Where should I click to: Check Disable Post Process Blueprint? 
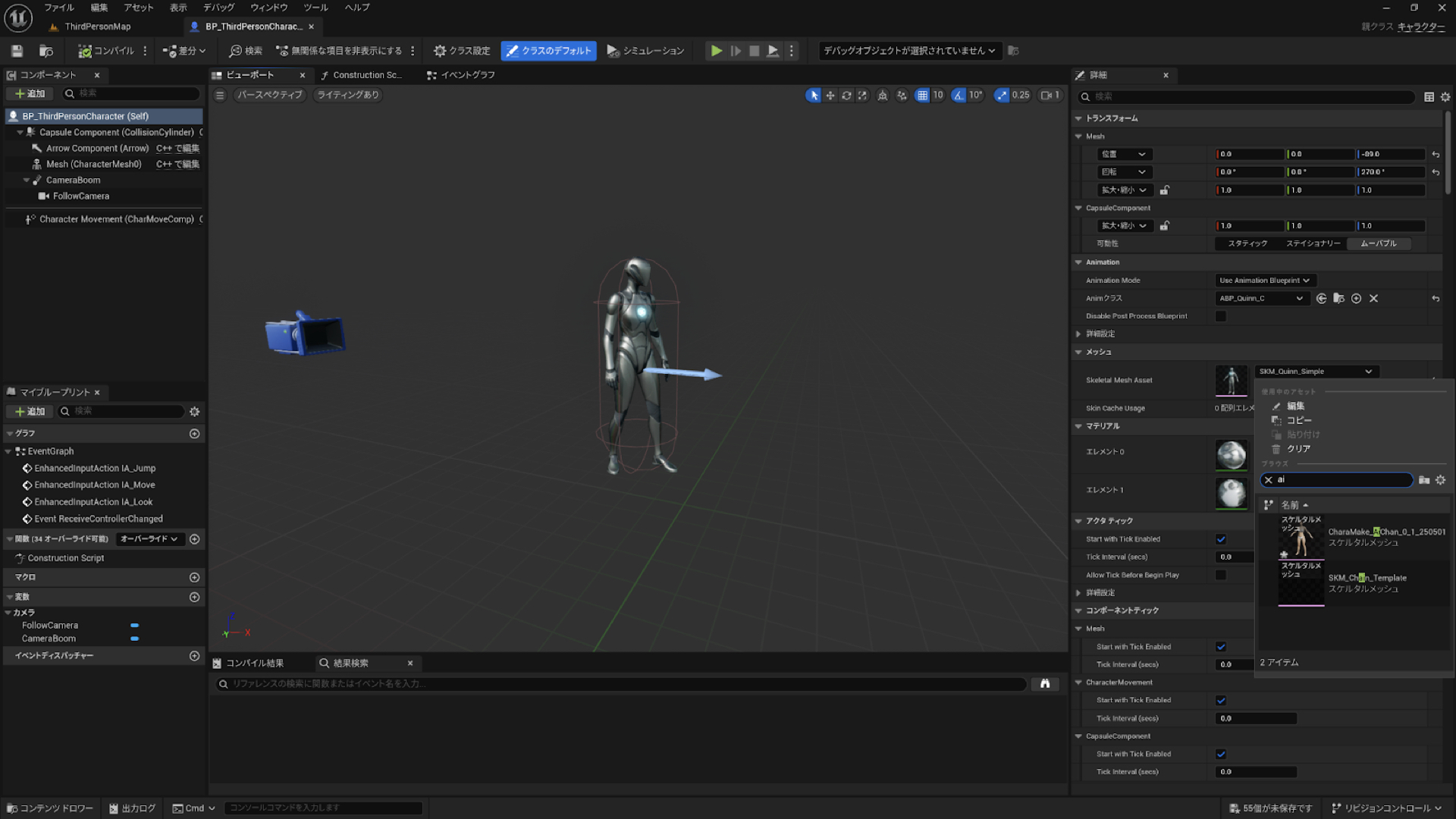[x=1221, y=316]
